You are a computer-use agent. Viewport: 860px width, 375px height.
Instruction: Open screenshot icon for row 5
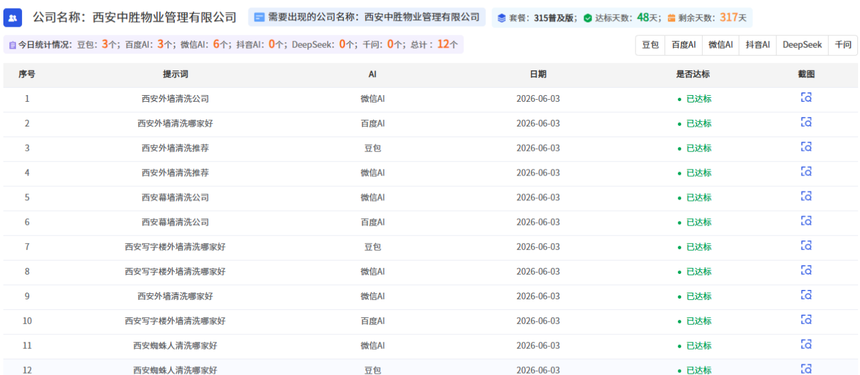click(x=806, y=196)
